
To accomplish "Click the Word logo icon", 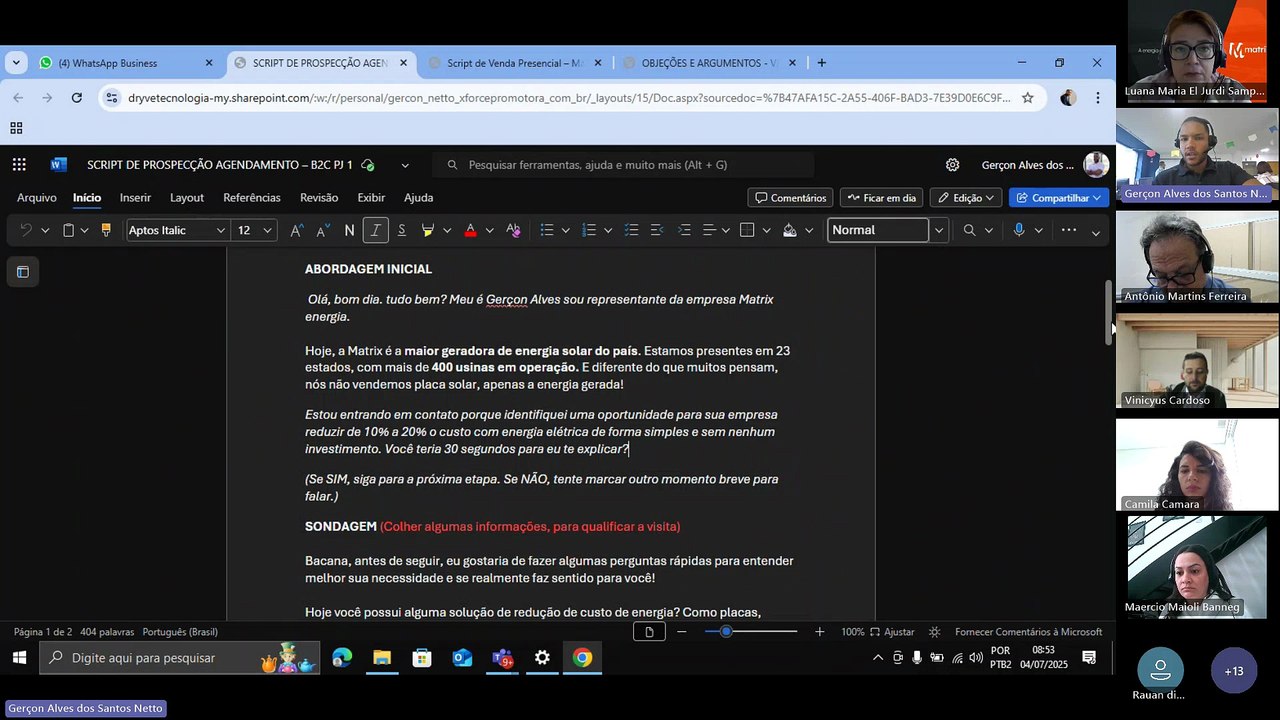I will coord(58,165).
